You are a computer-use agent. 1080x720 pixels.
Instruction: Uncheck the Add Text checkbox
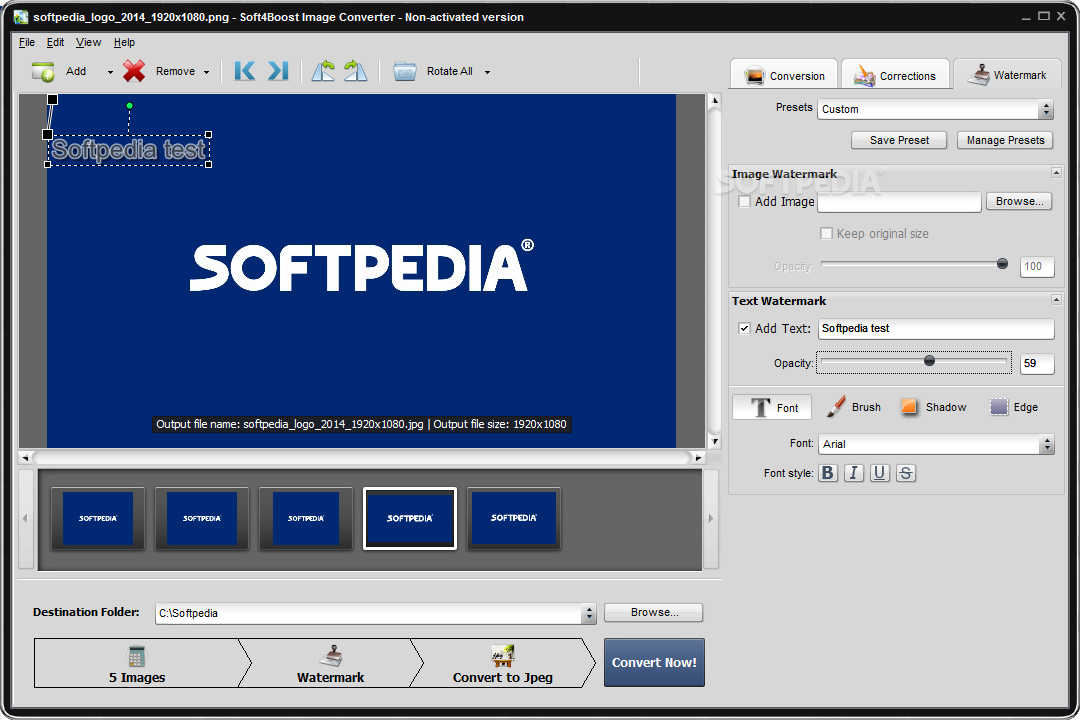[x=745, y=329]
